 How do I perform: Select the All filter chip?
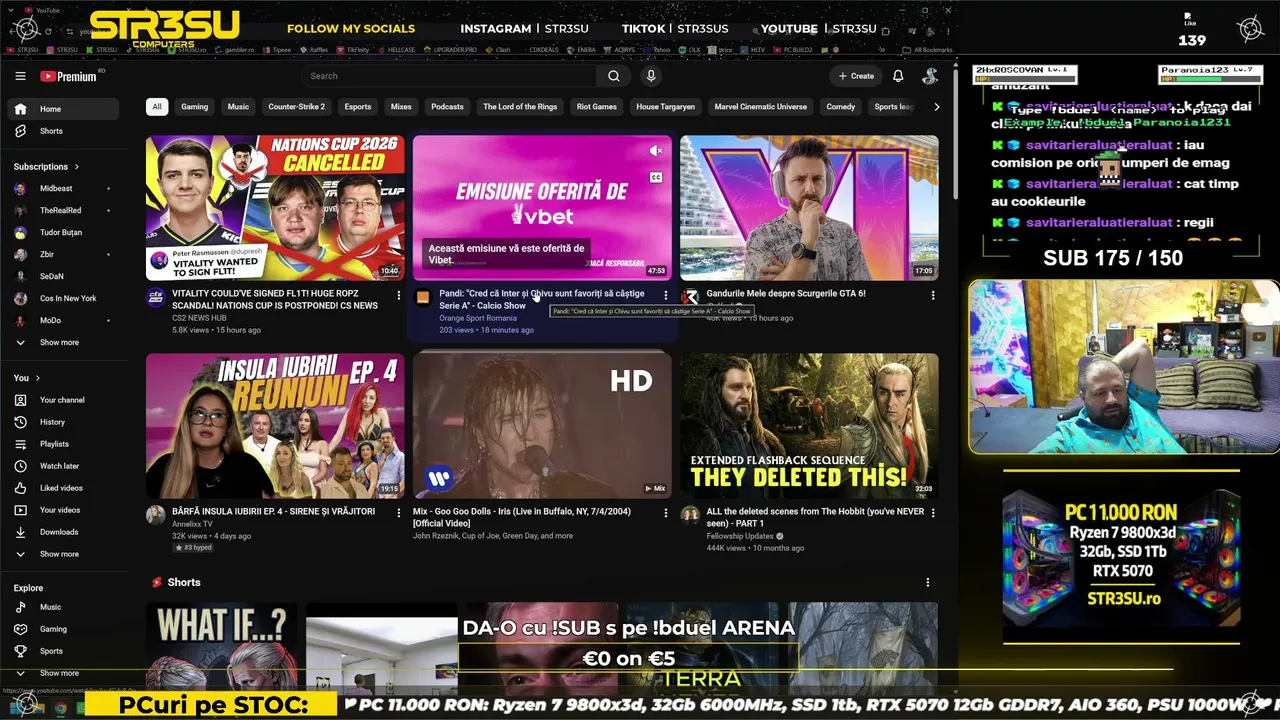[x=156, y=107]
